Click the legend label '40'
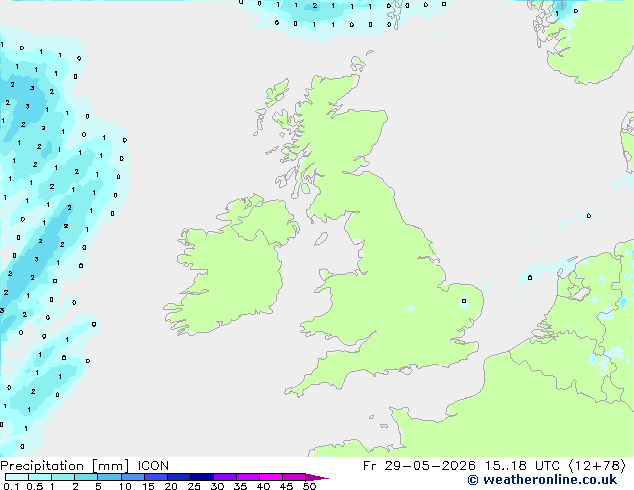 (263, 486)
